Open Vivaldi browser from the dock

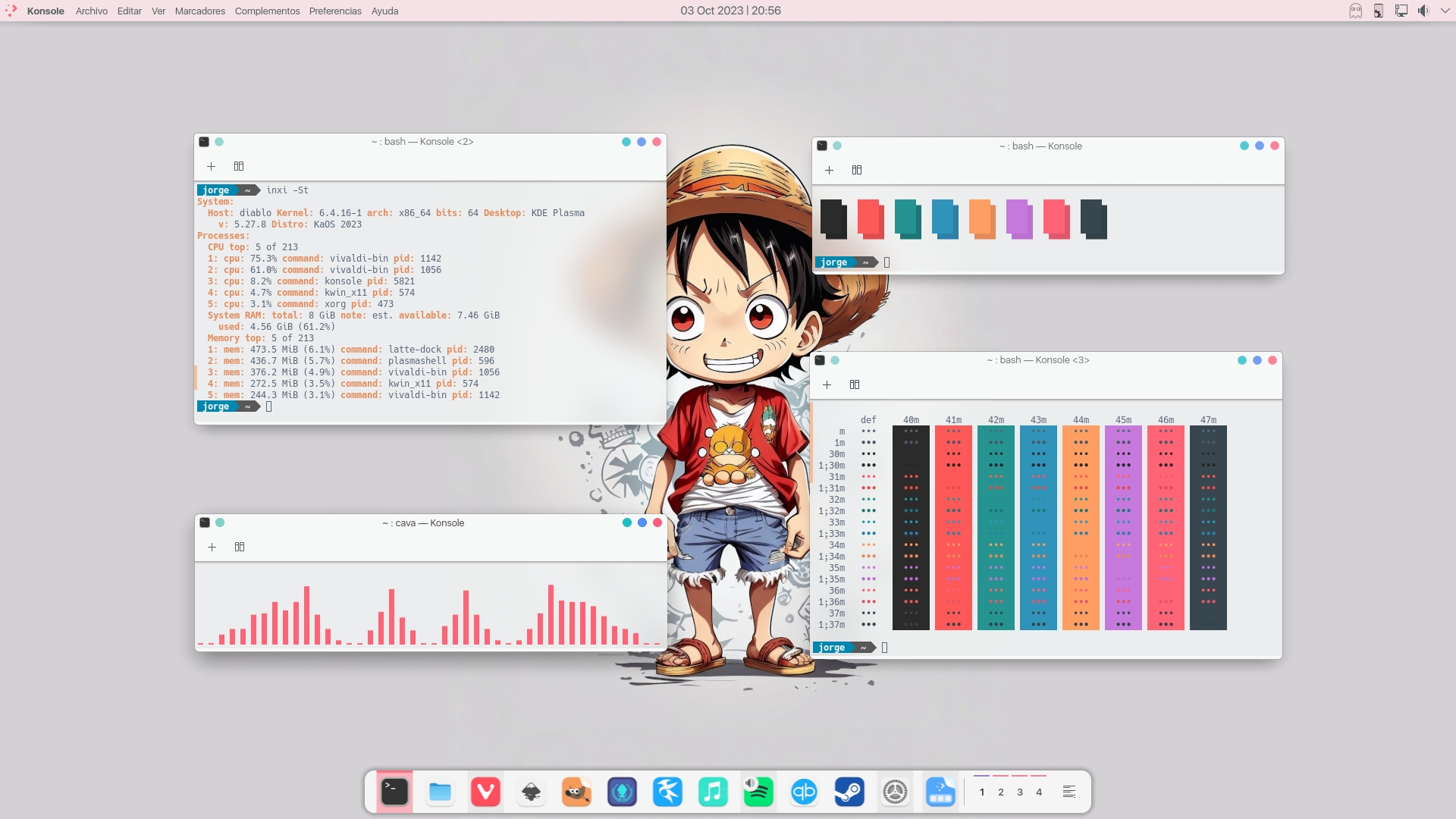[485, 792]
